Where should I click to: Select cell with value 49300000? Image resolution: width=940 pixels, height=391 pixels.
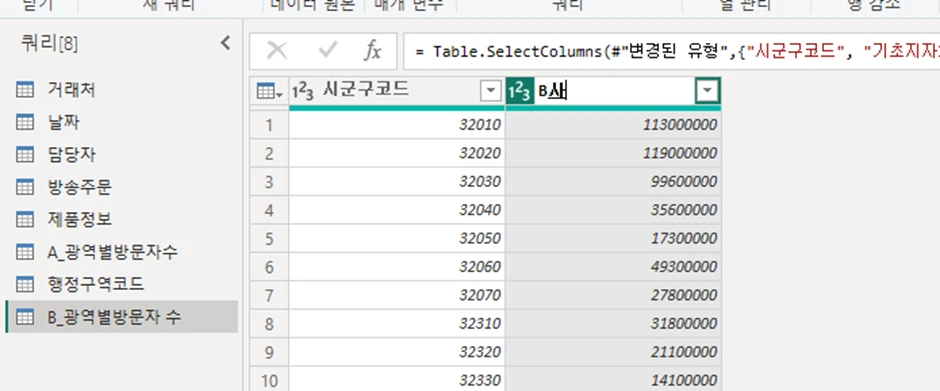613,267
